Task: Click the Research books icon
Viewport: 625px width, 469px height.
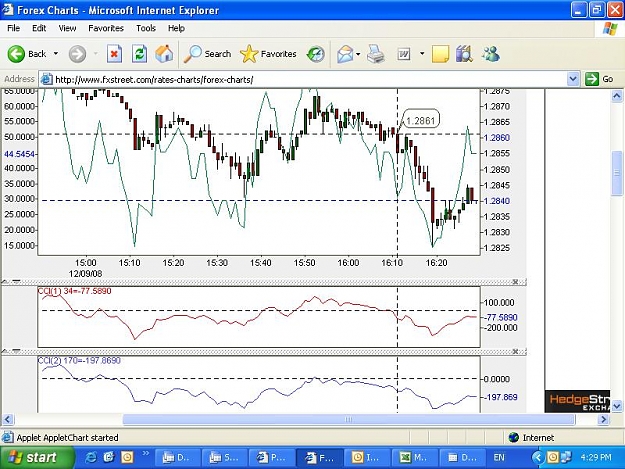Action: [464, 54]
